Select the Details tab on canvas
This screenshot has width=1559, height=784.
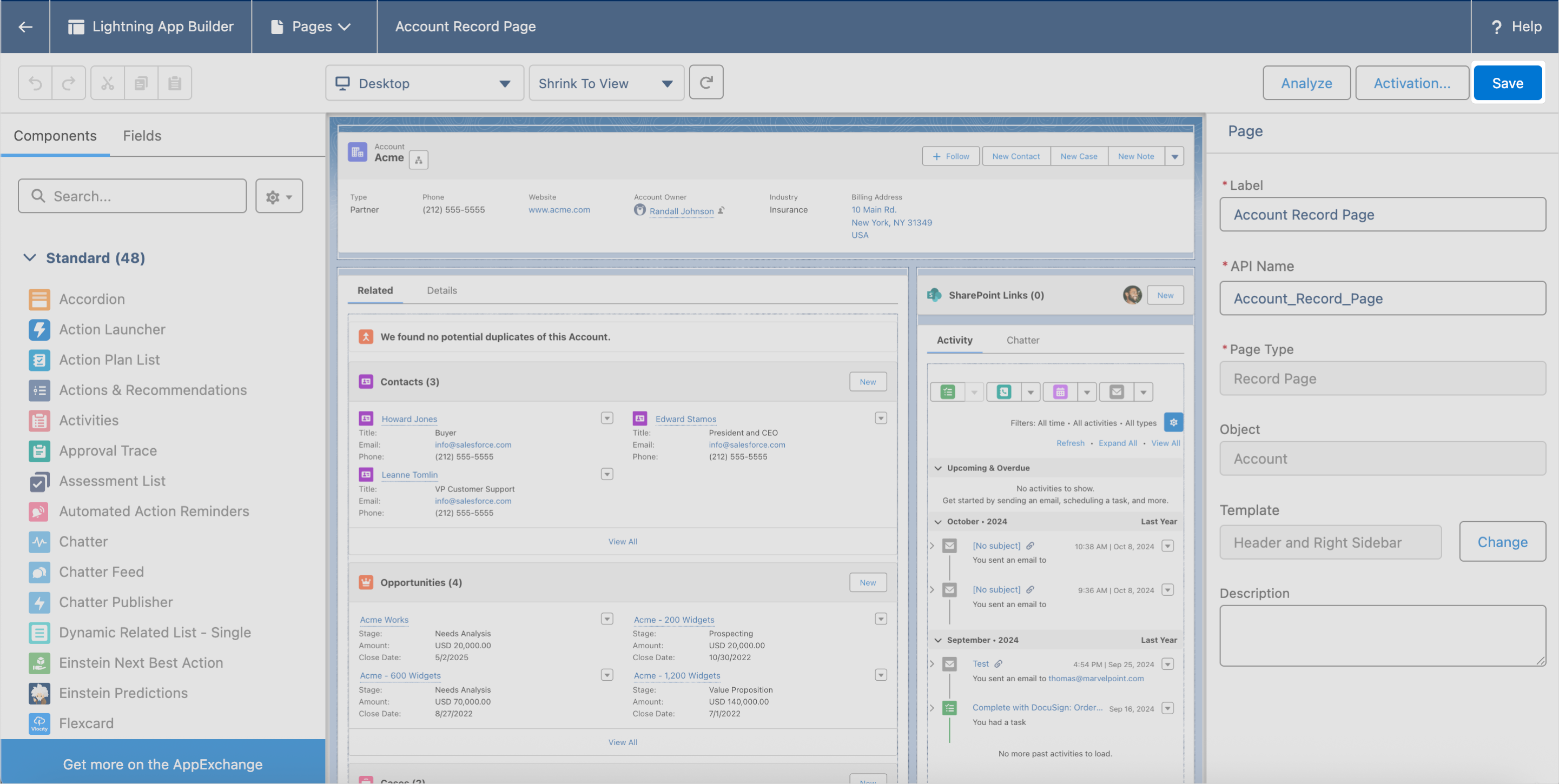(441, 290)
